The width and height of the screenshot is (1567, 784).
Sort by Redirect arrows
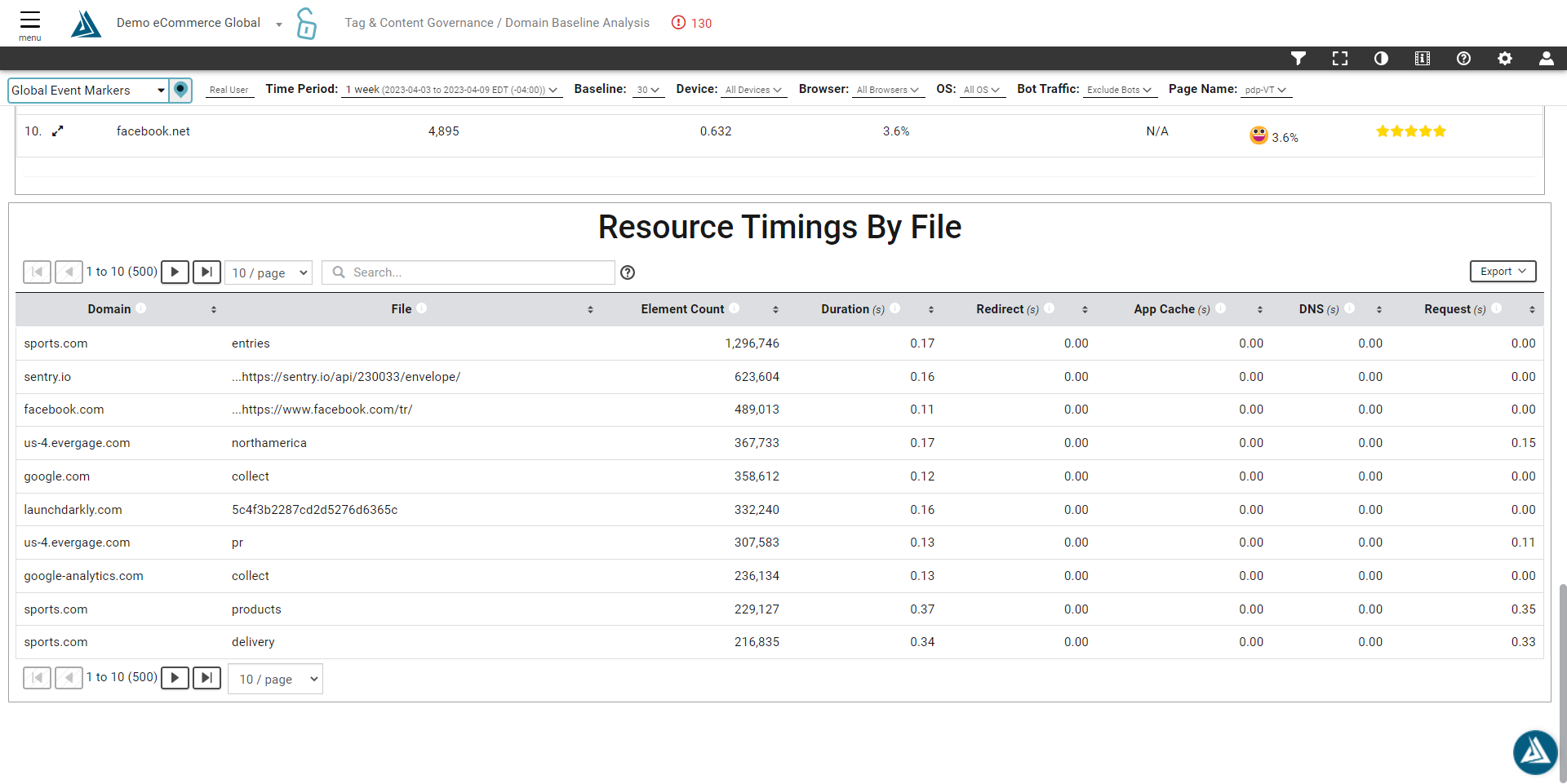(x=1085, y=309)
